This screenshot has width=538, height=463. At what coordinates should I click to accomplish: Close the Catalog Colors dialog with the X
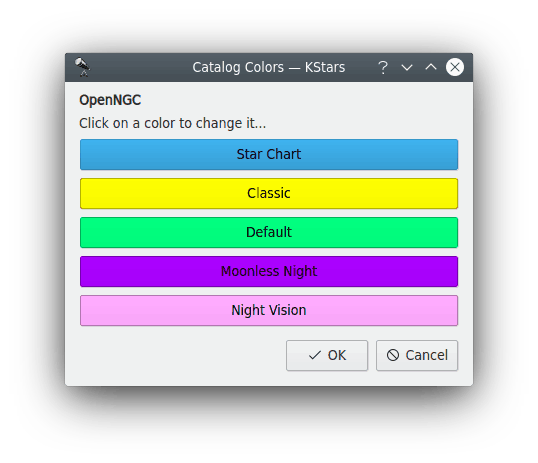point(455,67)
